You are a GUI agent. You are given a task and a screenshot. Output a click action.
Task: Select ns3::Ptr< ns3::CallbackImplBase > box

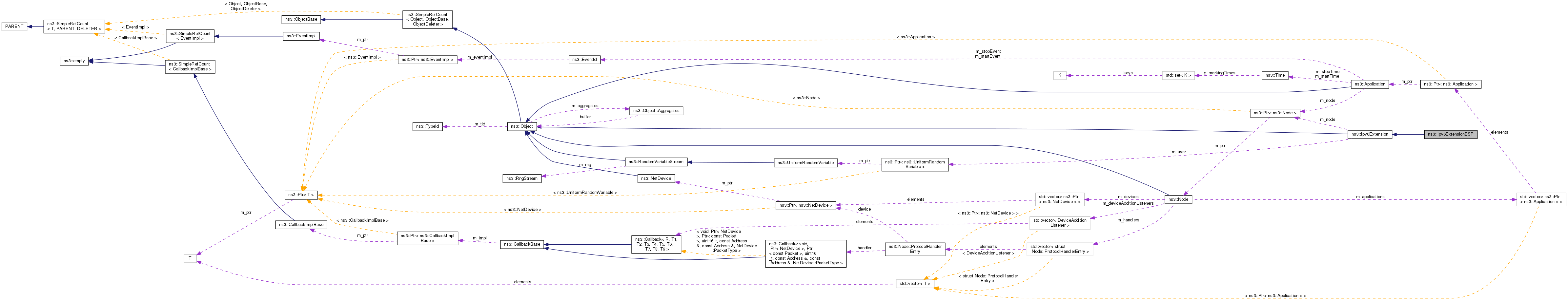427,238
